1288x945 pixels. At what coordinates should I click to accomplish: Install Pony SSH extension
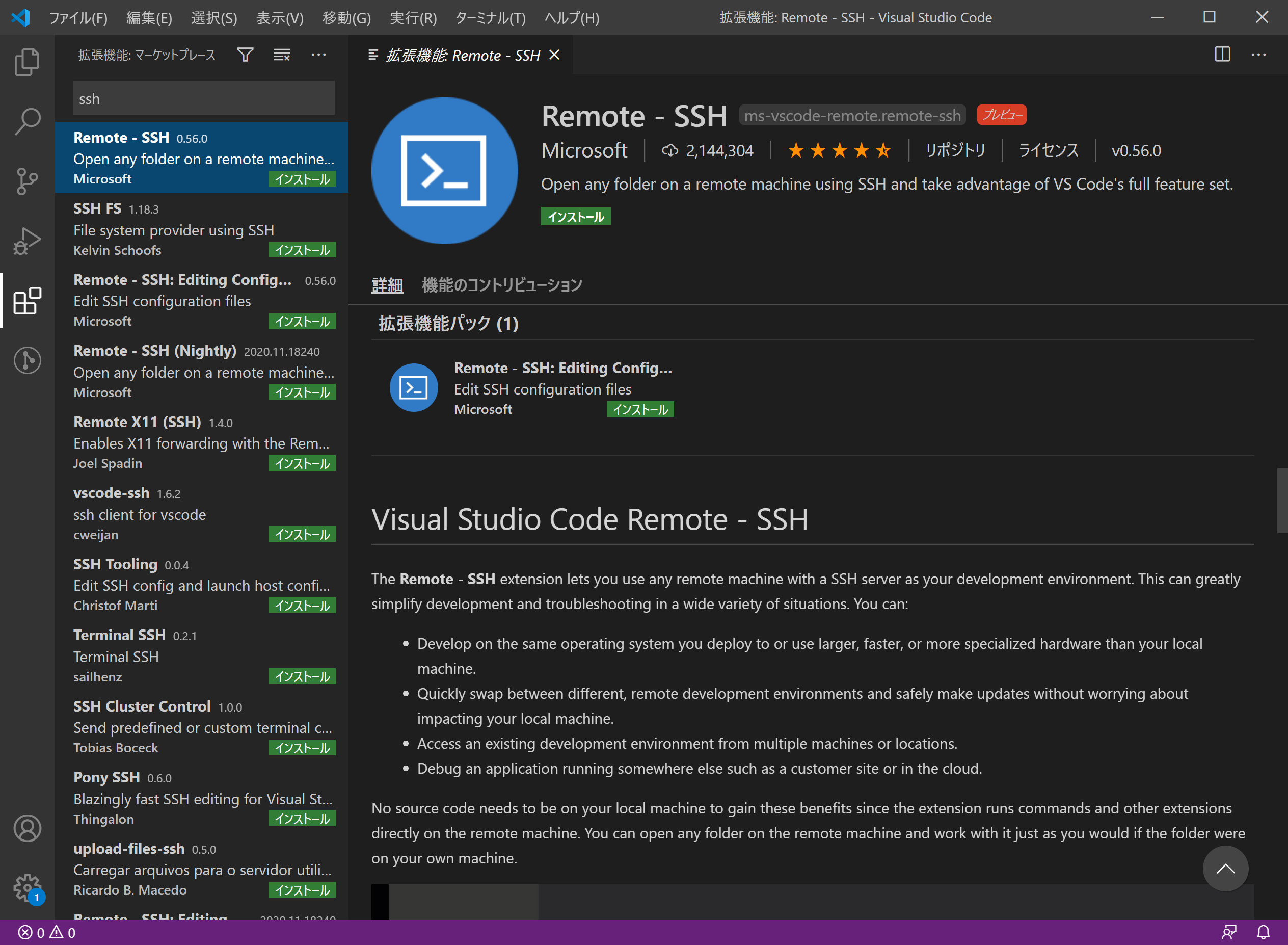pyautogui.click(x=302, y=819)
